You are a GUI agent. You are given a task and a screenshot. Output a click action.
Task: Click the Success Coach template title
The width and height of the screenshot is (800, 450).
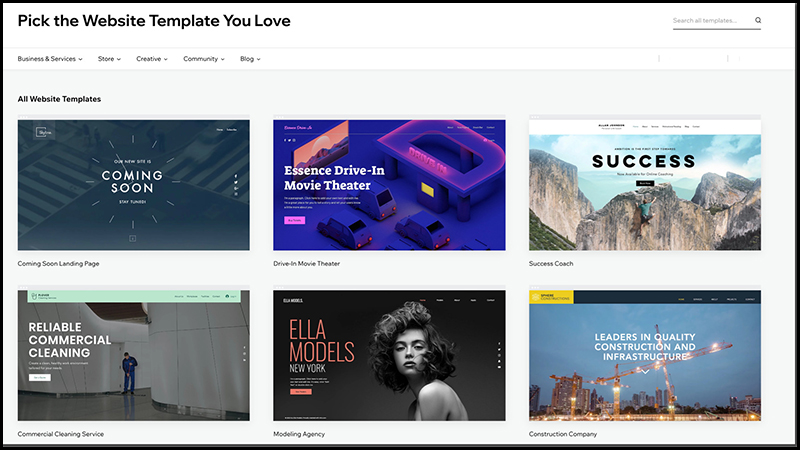coord(551,264)
